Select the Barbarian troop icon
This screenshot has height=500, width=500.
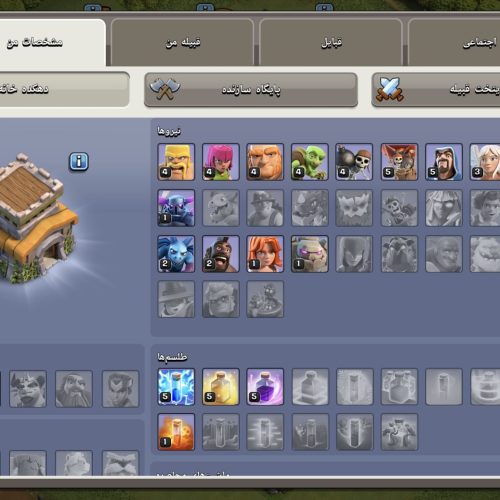click(x=176, y=162)
